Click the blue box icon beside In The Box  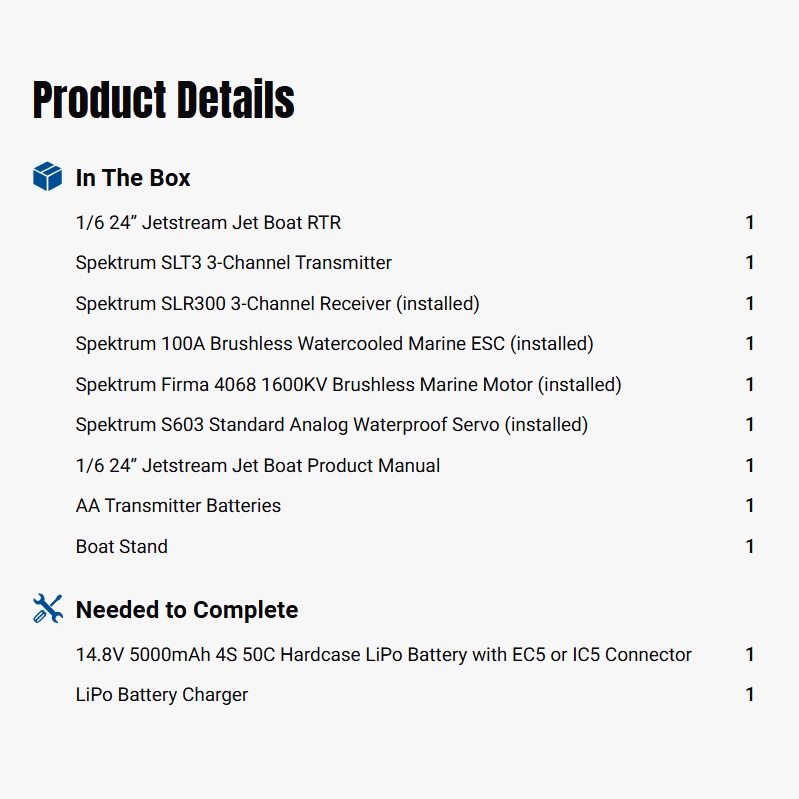[47, 177]
